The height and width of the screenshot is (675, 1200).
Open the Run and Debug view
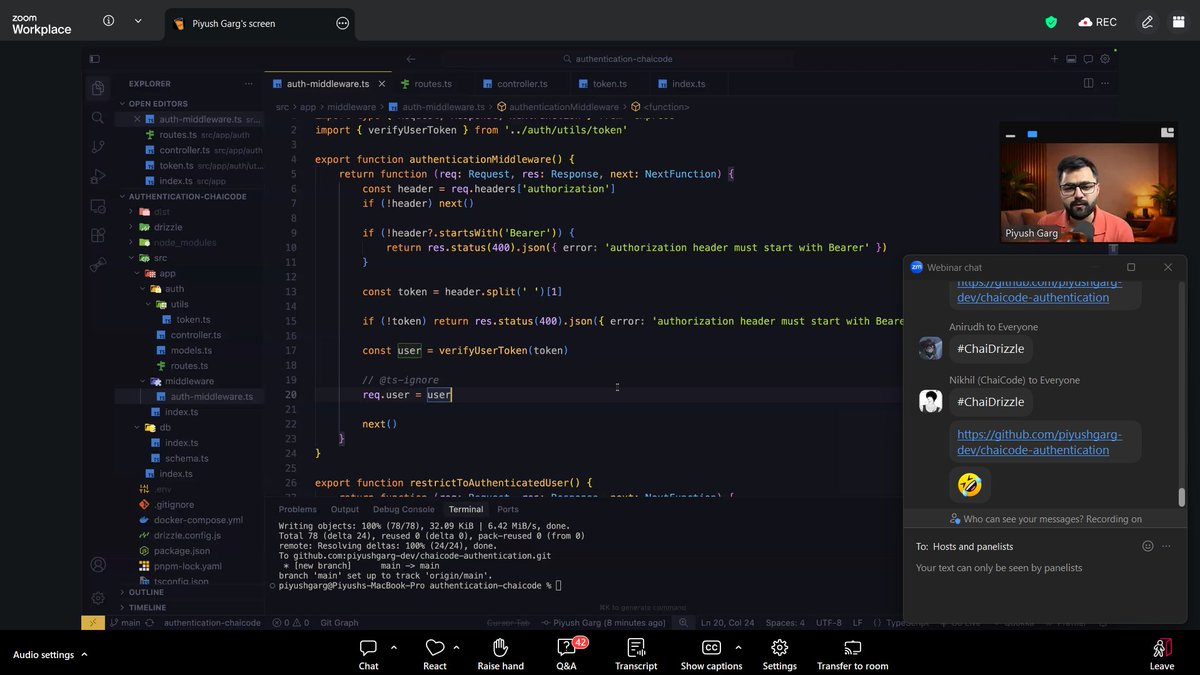pos(97,176)
